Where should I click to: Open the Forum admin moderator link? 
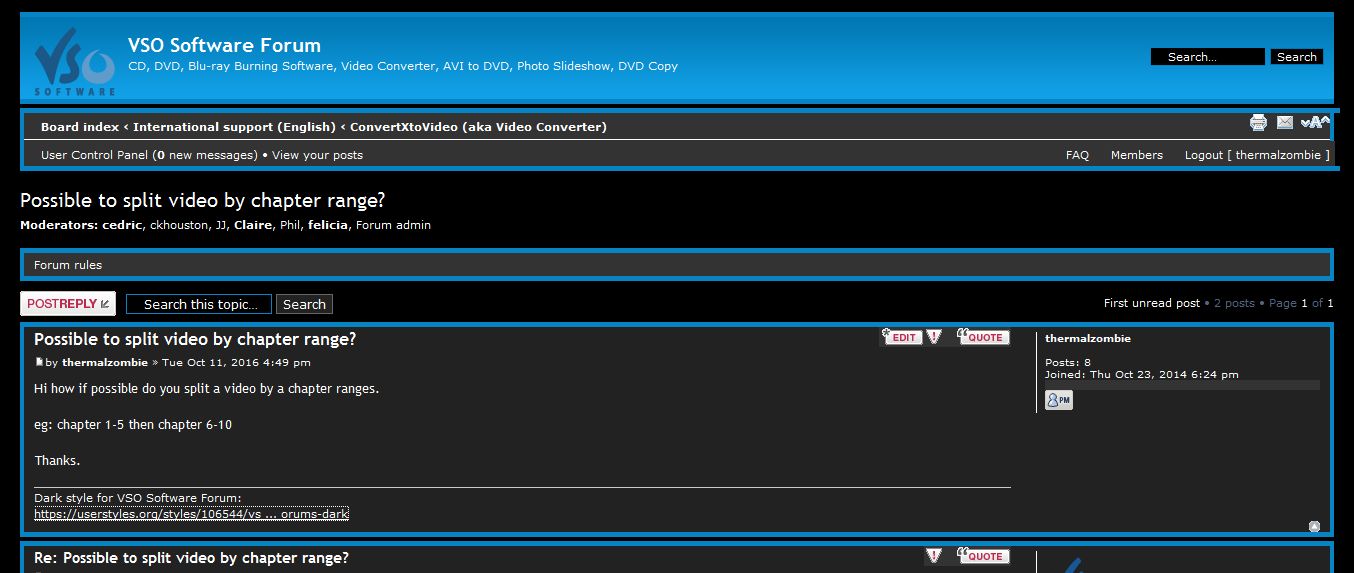(393, 225)
